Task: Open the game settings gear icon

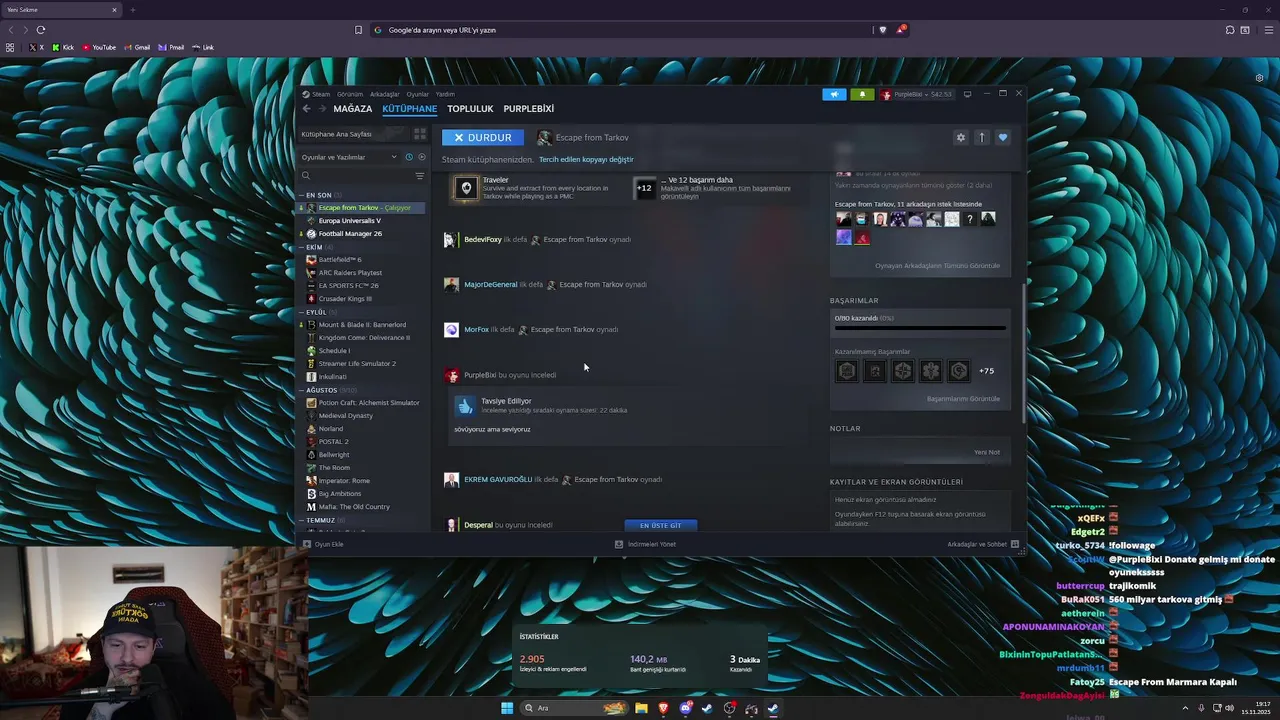Action: click(x=961, y=138)
